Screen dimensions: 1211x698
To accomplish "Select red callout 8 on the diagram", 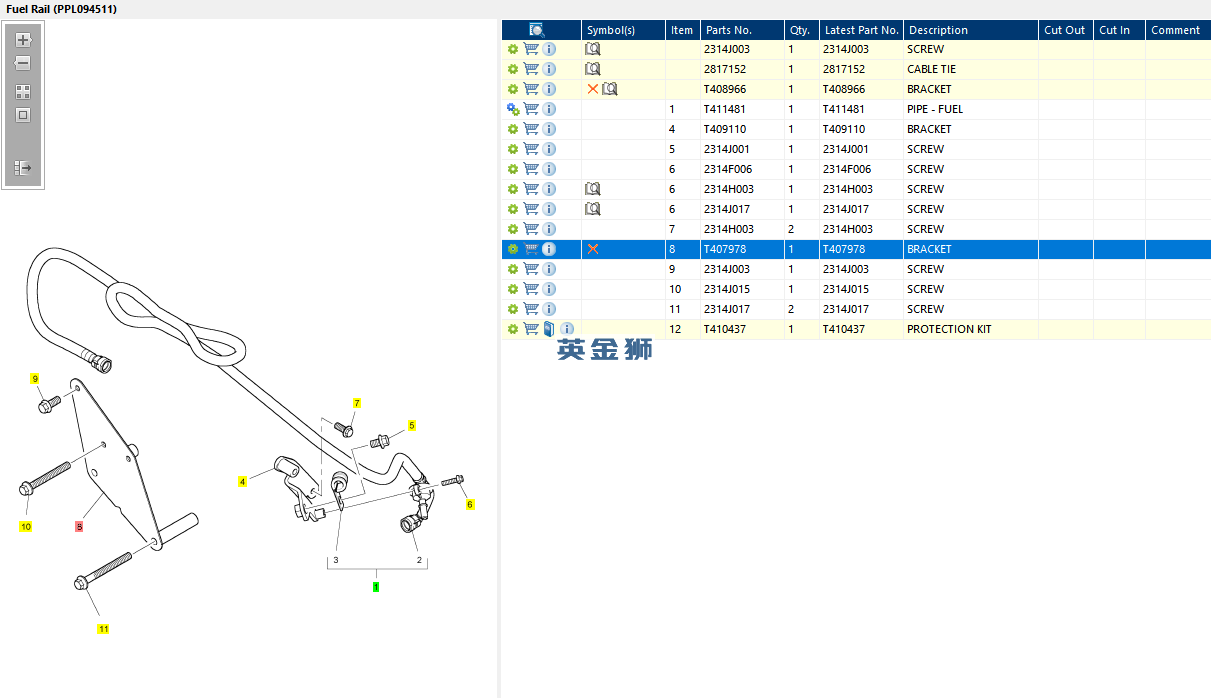I will pos(79,526).
